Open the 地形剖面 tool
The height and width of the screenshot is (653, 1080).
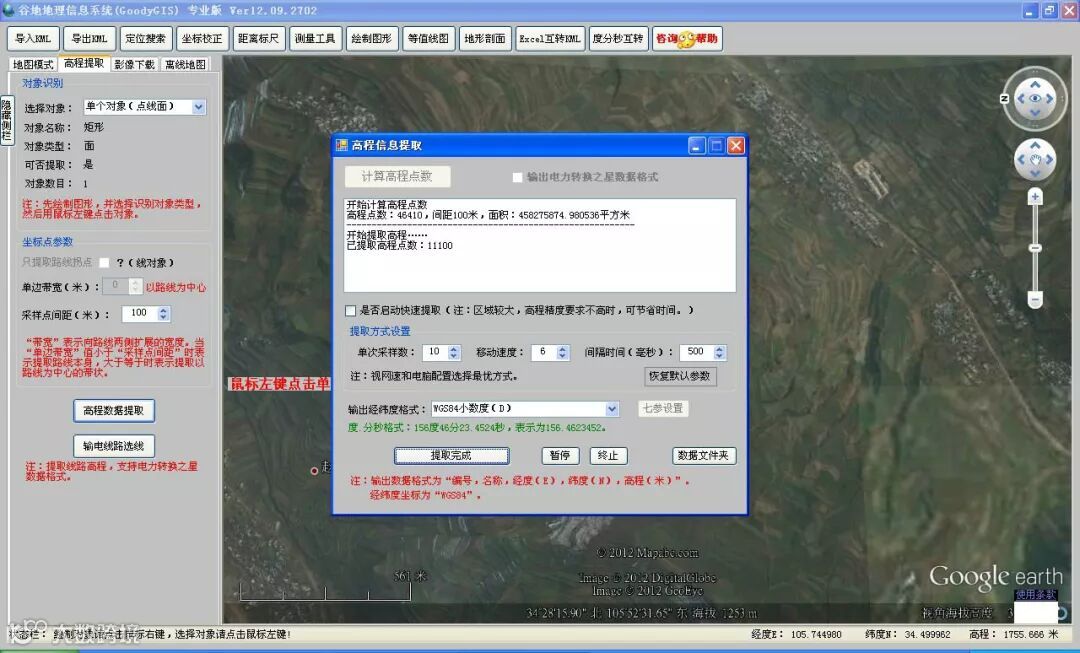(485, 39)
